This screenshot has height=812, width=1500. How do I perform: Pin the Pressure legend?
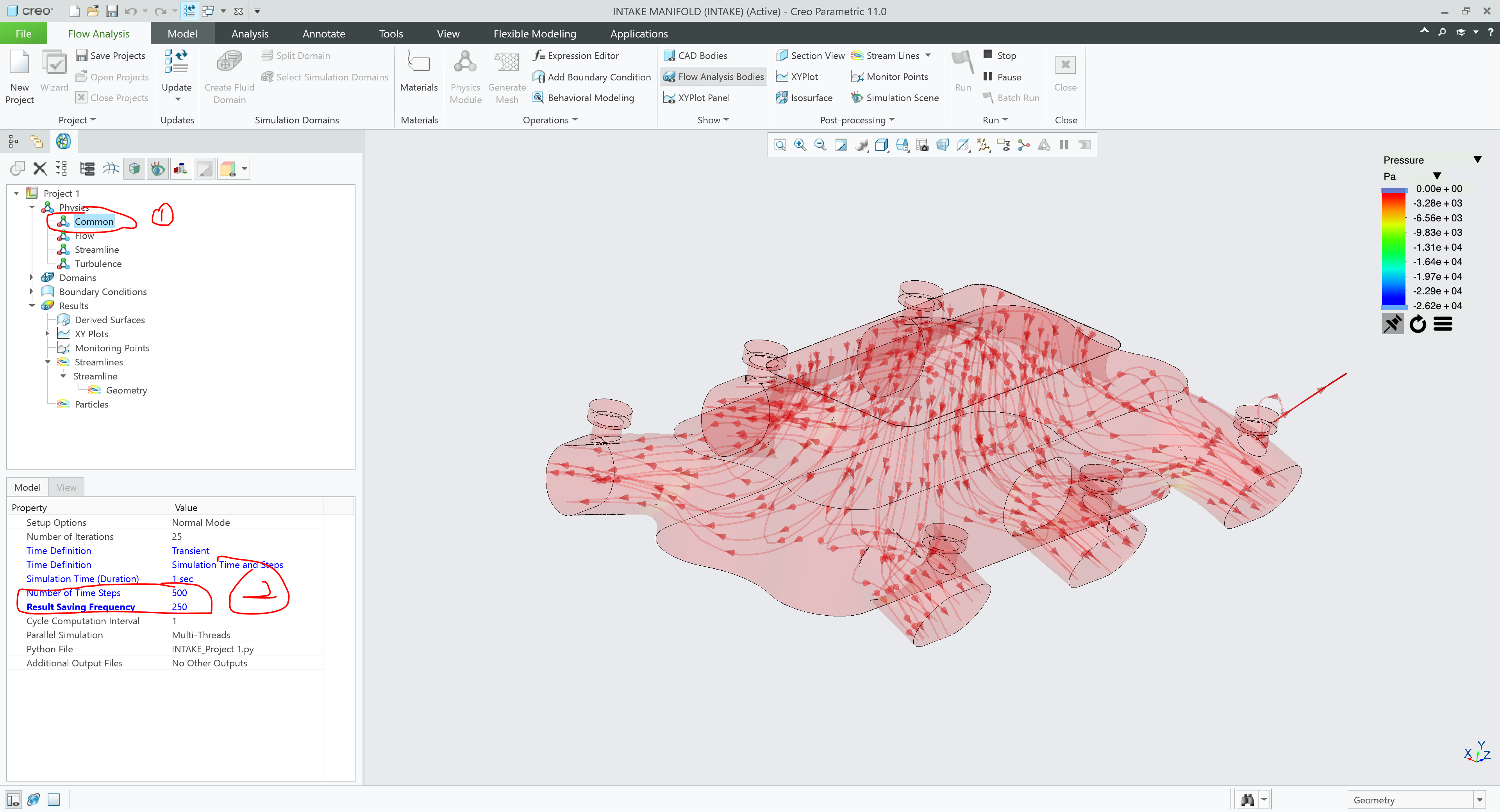pos(1393,324)
